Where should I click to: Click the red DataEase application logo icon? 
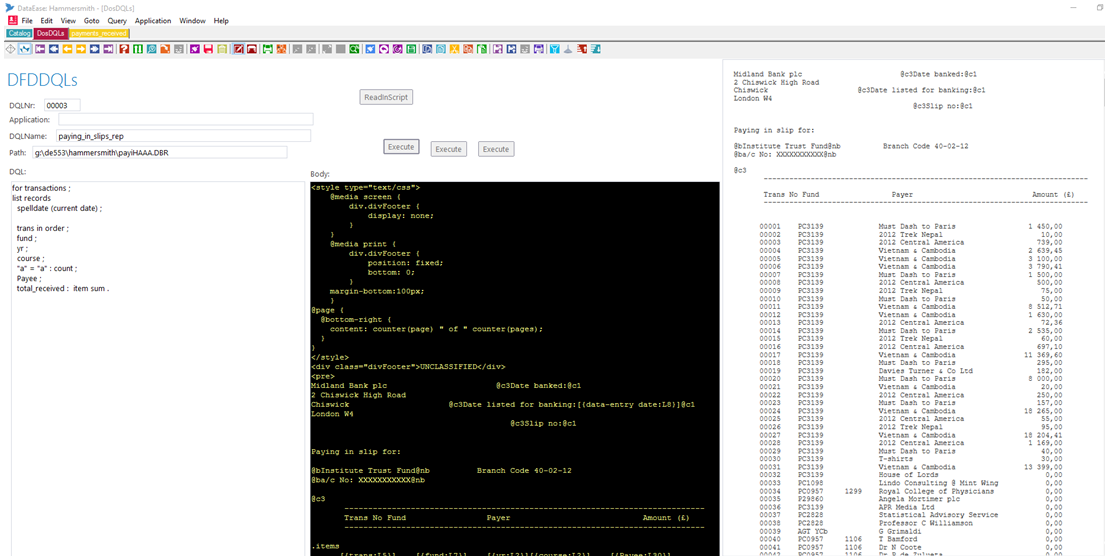[11, 20]
